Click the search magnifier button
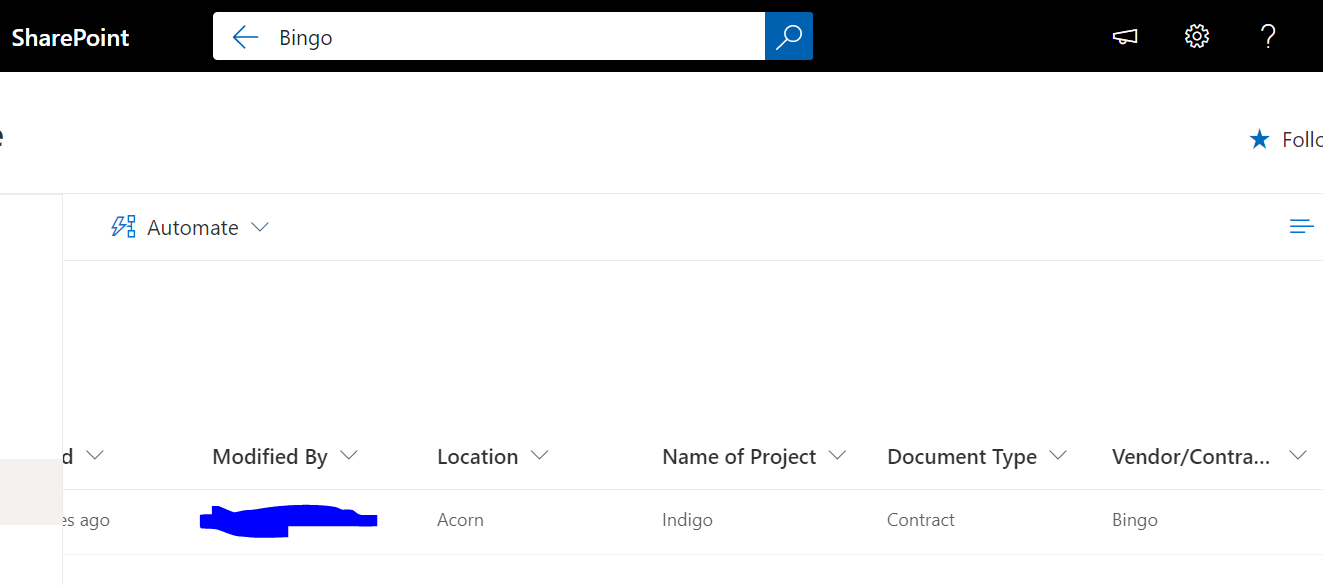The width and height of the screenshot is (1323, 585). (789, 37)
